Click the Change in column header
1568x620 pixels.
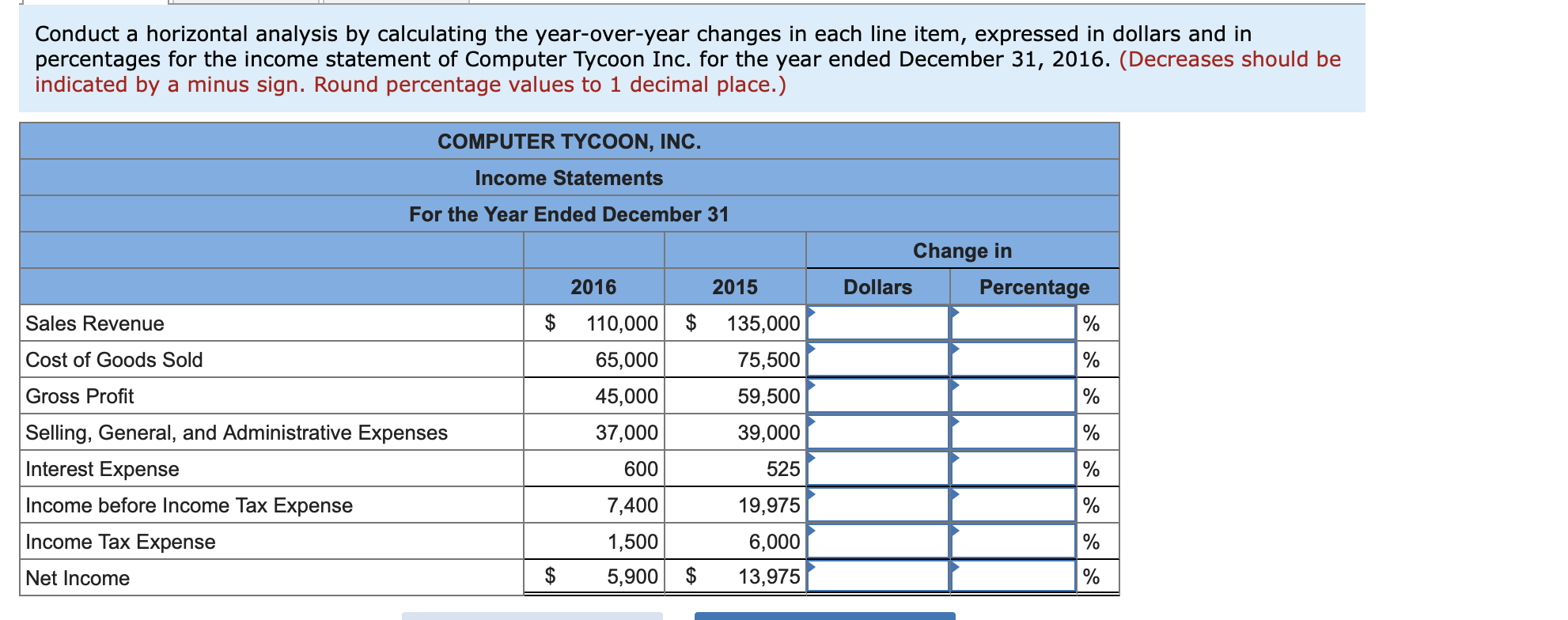click(962, 250)
